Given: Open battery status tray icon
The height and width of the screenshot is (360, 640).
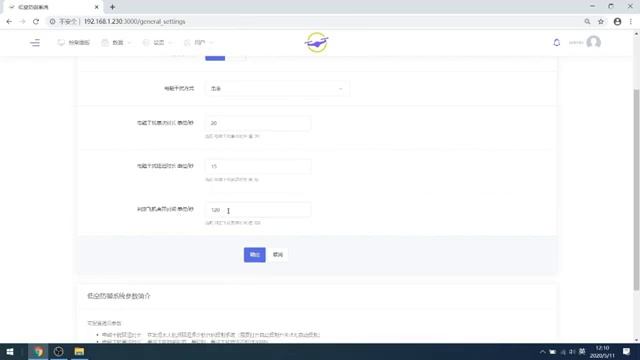Looking at the screenshot, I should pos(553,351).
